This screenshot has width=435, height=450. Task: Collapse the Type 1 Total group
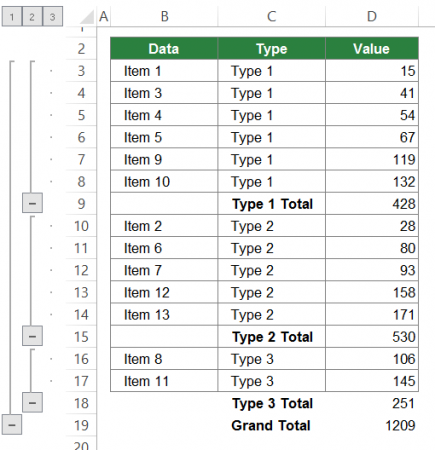(32, 203)
